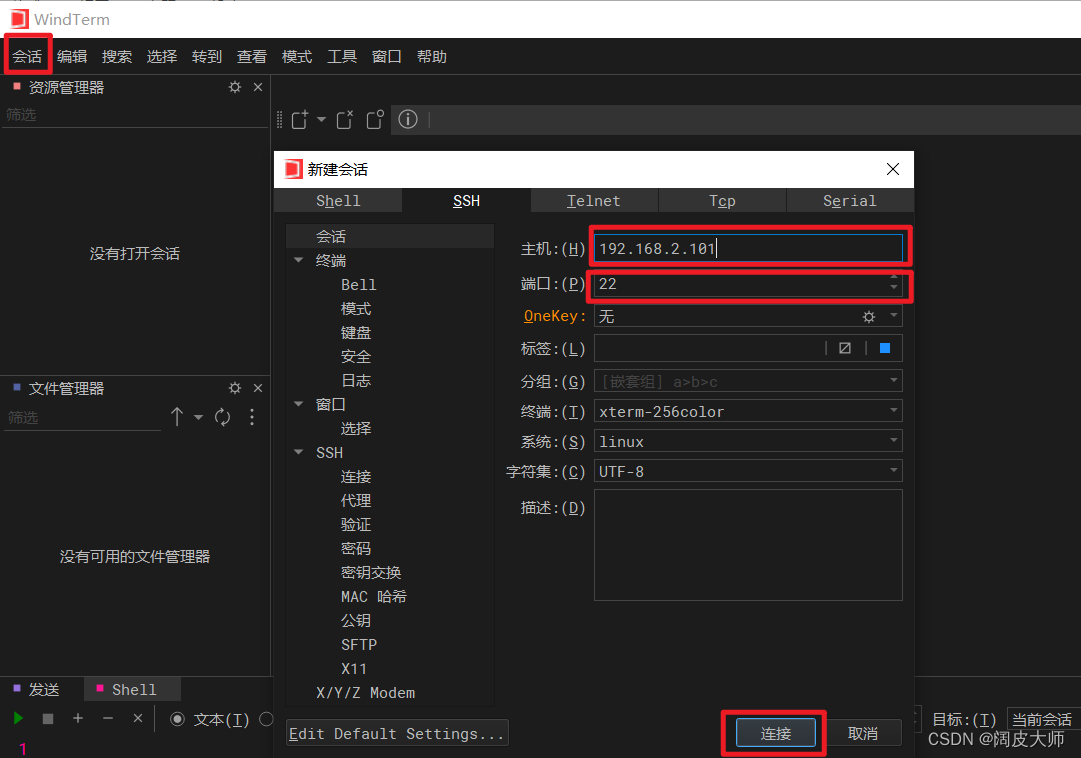The image size is (1081, 758).
Task: Close the 资源管理器 panel
Action: (x=258, y=87)
